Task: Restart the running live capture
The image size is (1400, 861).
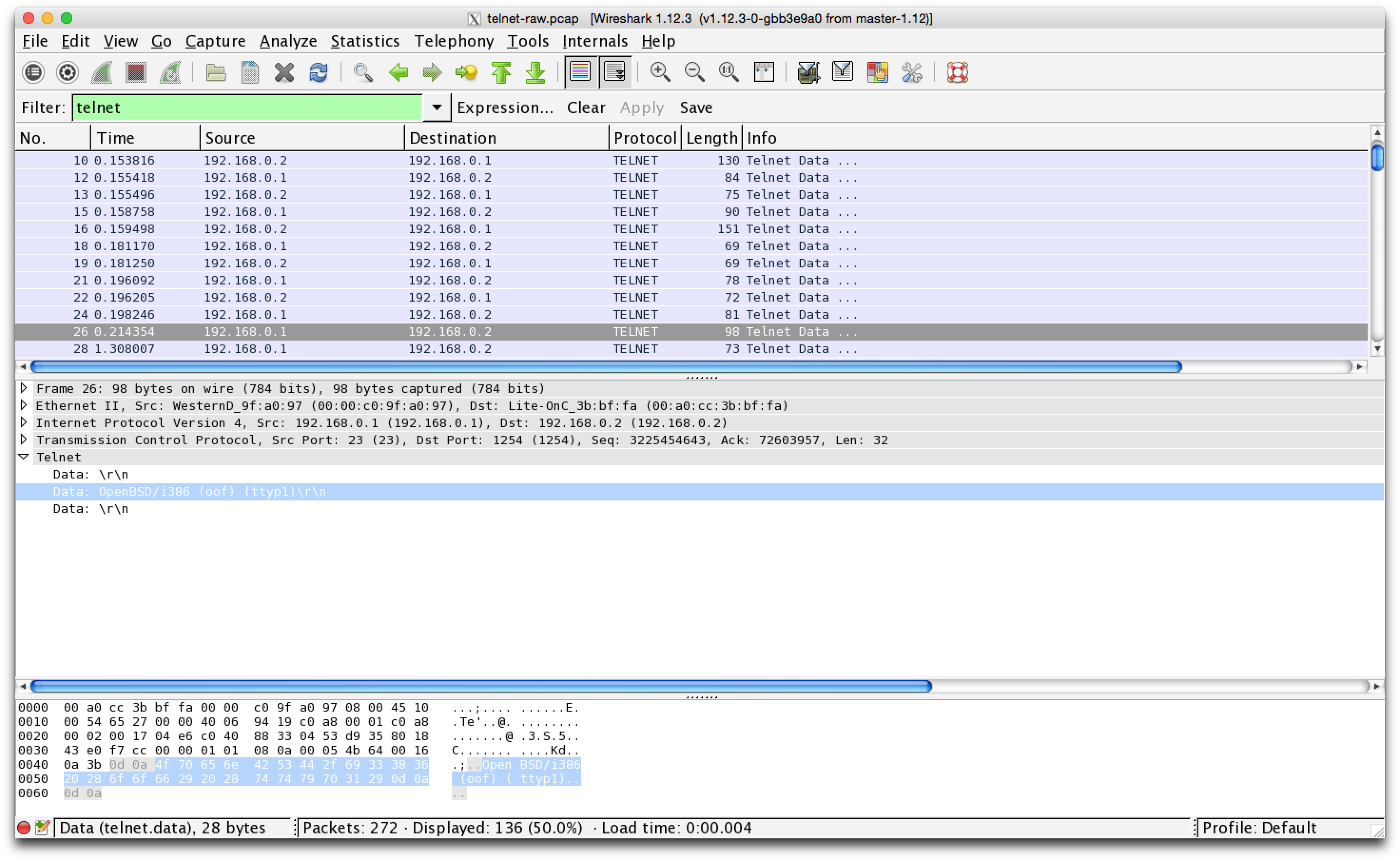Action: (170, 72)
